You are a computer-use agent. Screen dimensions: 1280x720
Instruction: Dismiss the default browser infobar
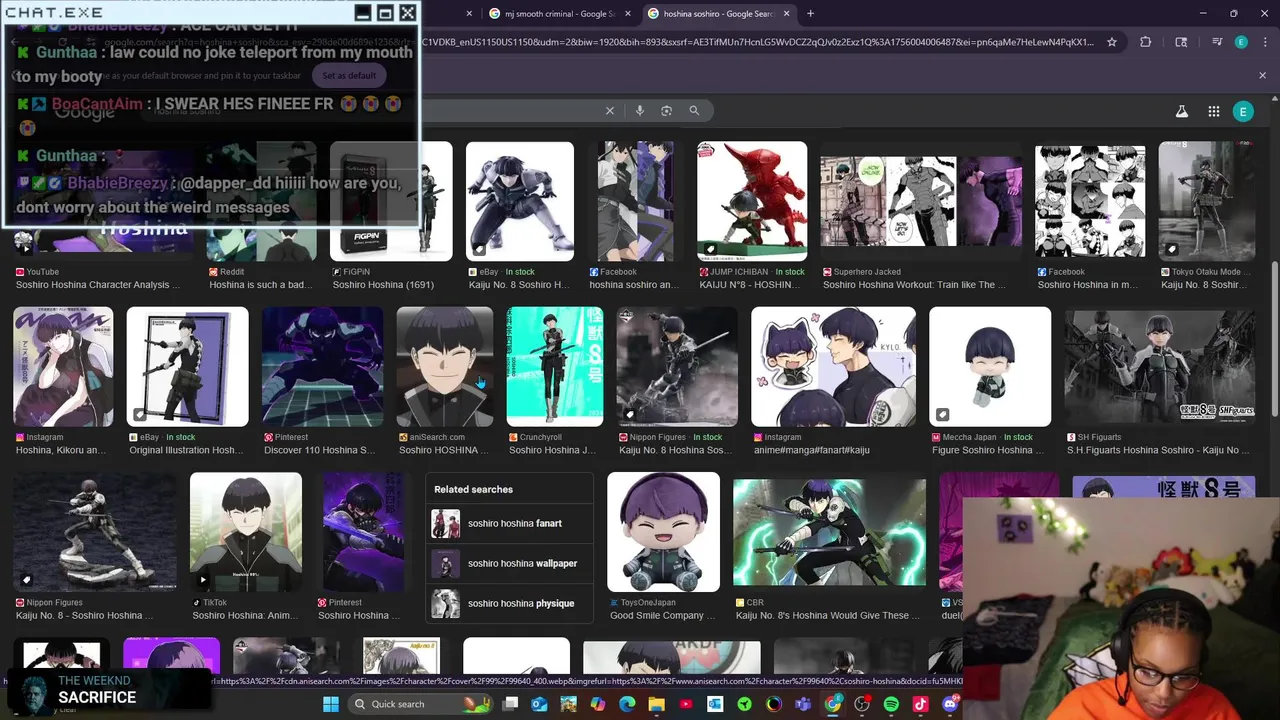1262,75
